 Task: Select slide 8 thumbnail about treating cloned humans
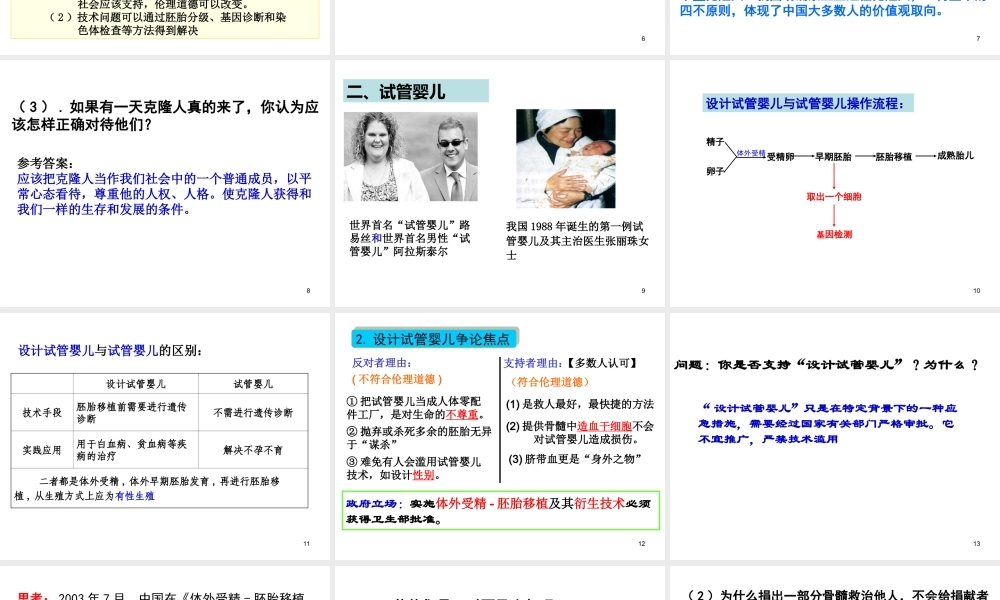[x=165, y=183]
